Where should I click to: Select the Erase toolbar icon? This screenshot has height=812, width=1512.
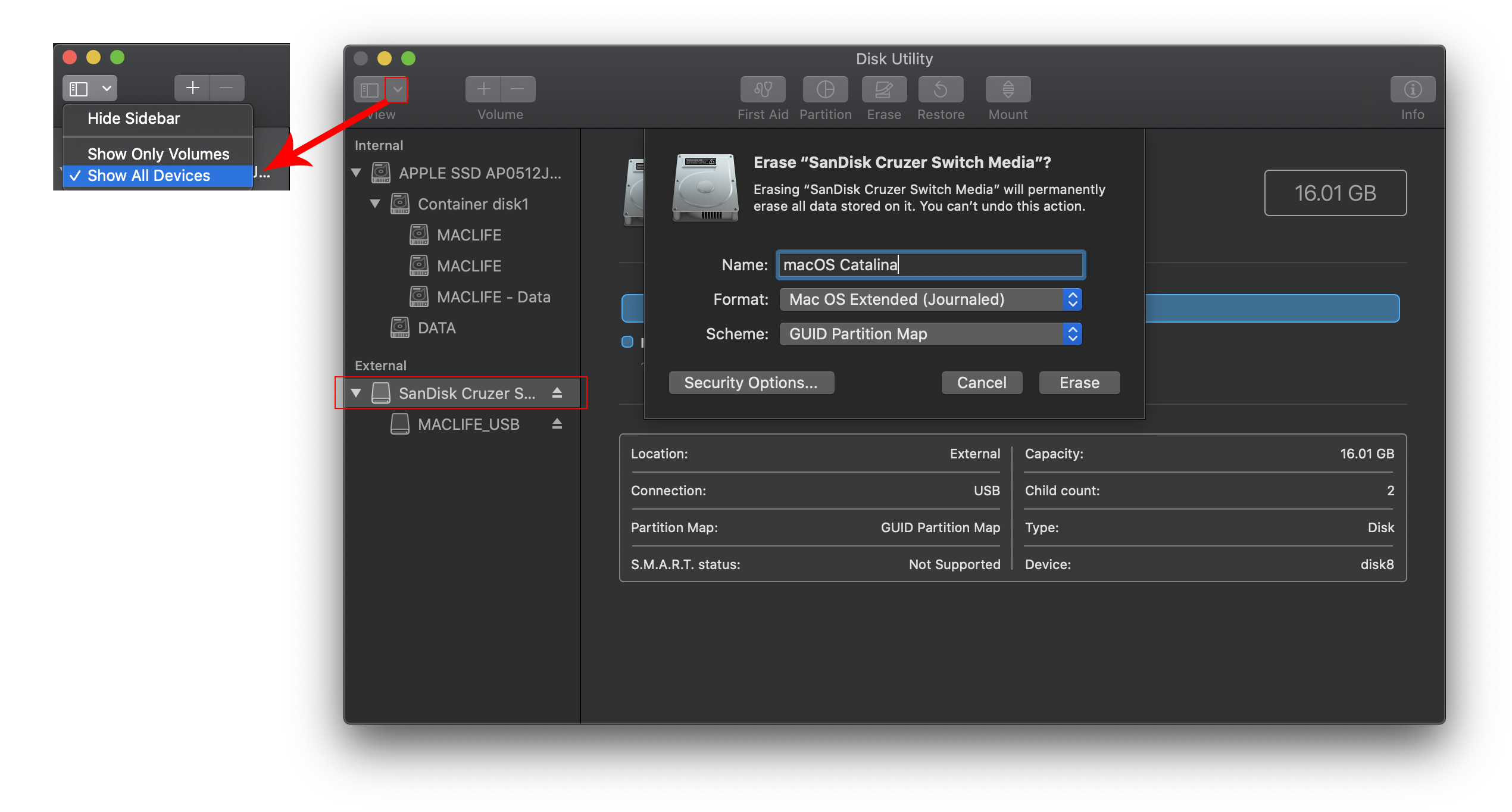[x=883, y=89]
